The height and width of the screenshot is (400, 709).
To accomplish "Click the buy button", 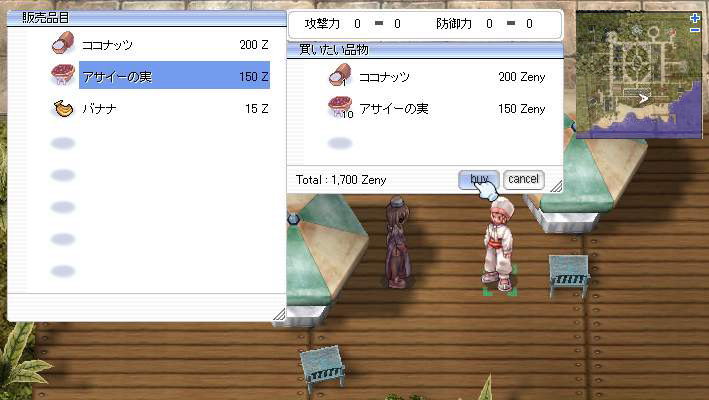I will (x=478, y=179).
